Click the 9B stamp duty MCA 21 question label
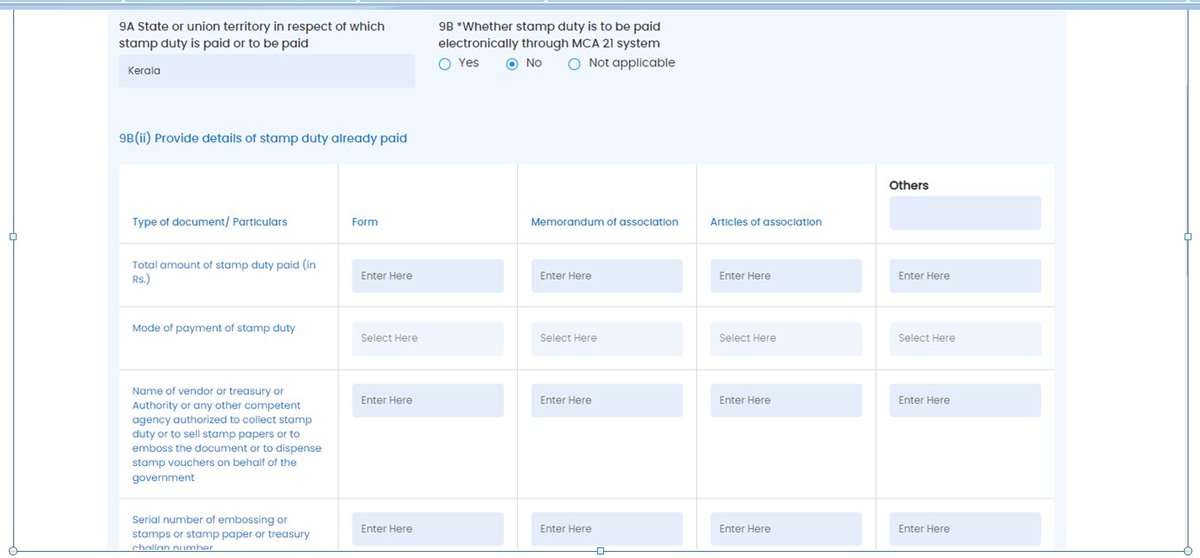 pos(550,35)
